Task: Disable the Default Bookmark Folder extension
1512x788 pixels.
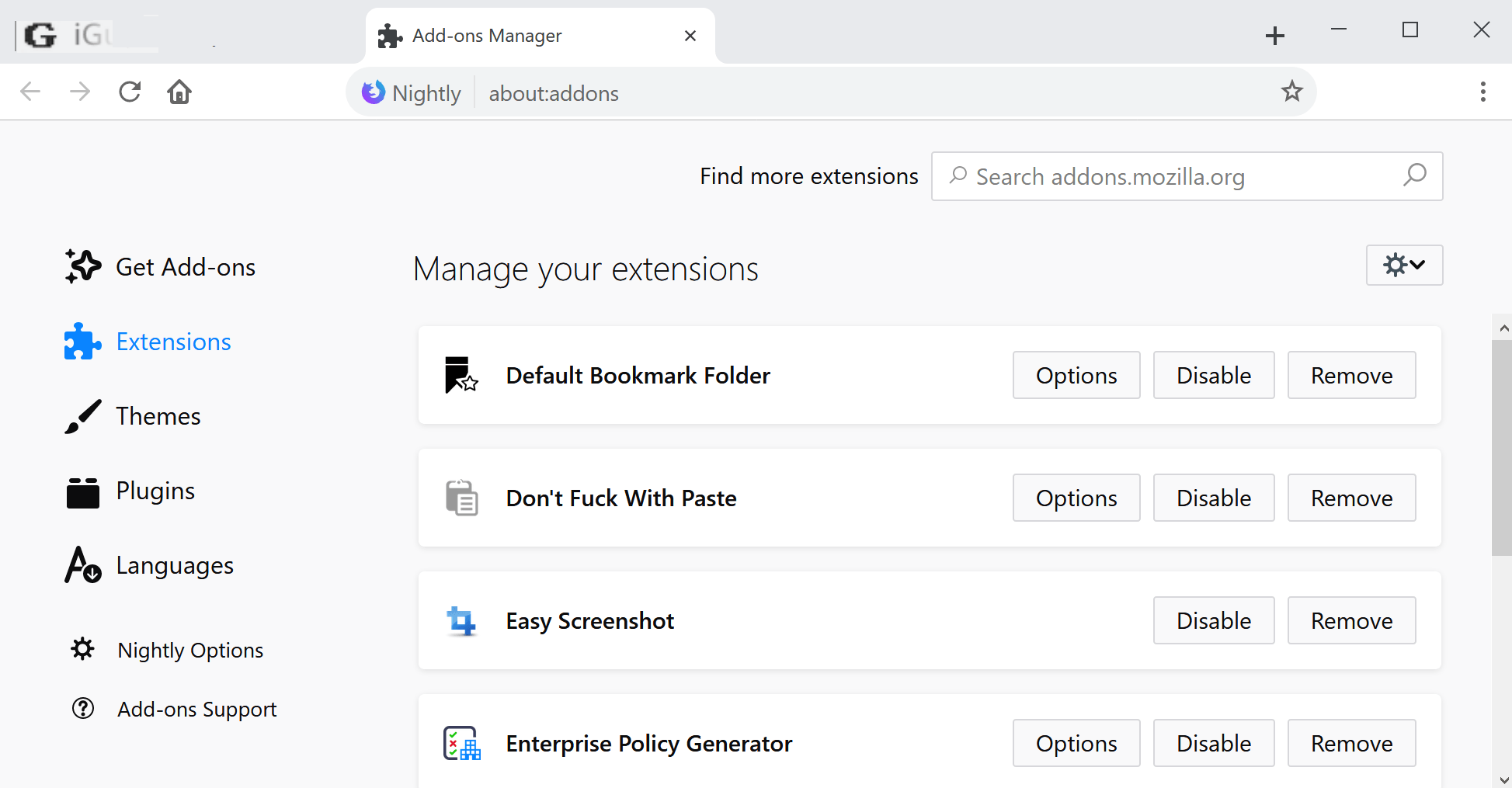Action: (1213, 376)
